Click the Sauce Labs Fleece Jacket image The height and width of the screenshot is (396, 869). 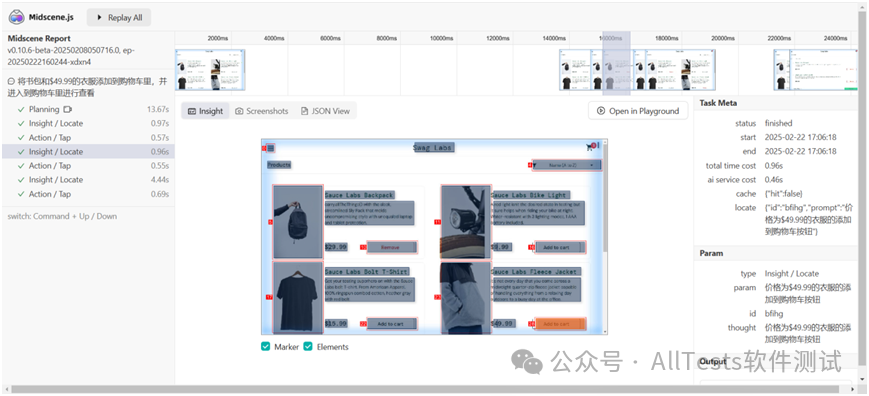click(466, 297)
